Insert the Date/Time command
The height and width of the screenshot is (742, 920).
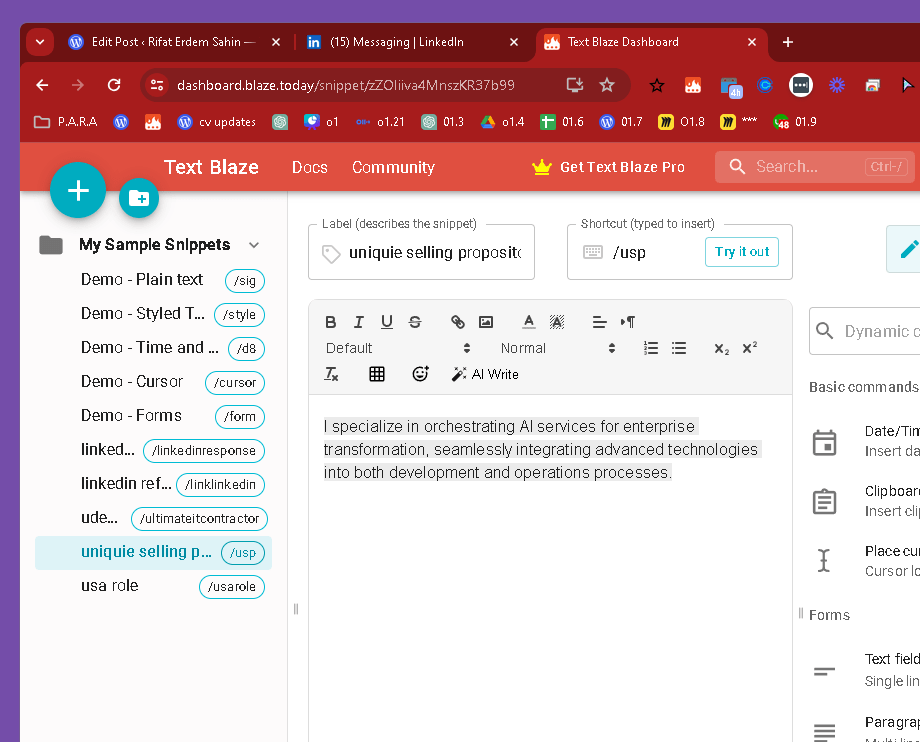pyautogui.click(x=865, y=441)
